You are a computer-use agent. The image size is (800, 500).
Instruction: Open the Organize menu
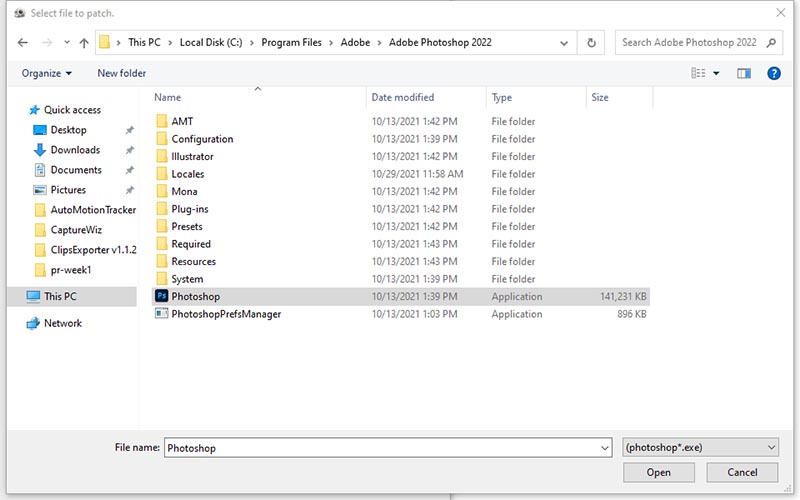pos(46,73)
